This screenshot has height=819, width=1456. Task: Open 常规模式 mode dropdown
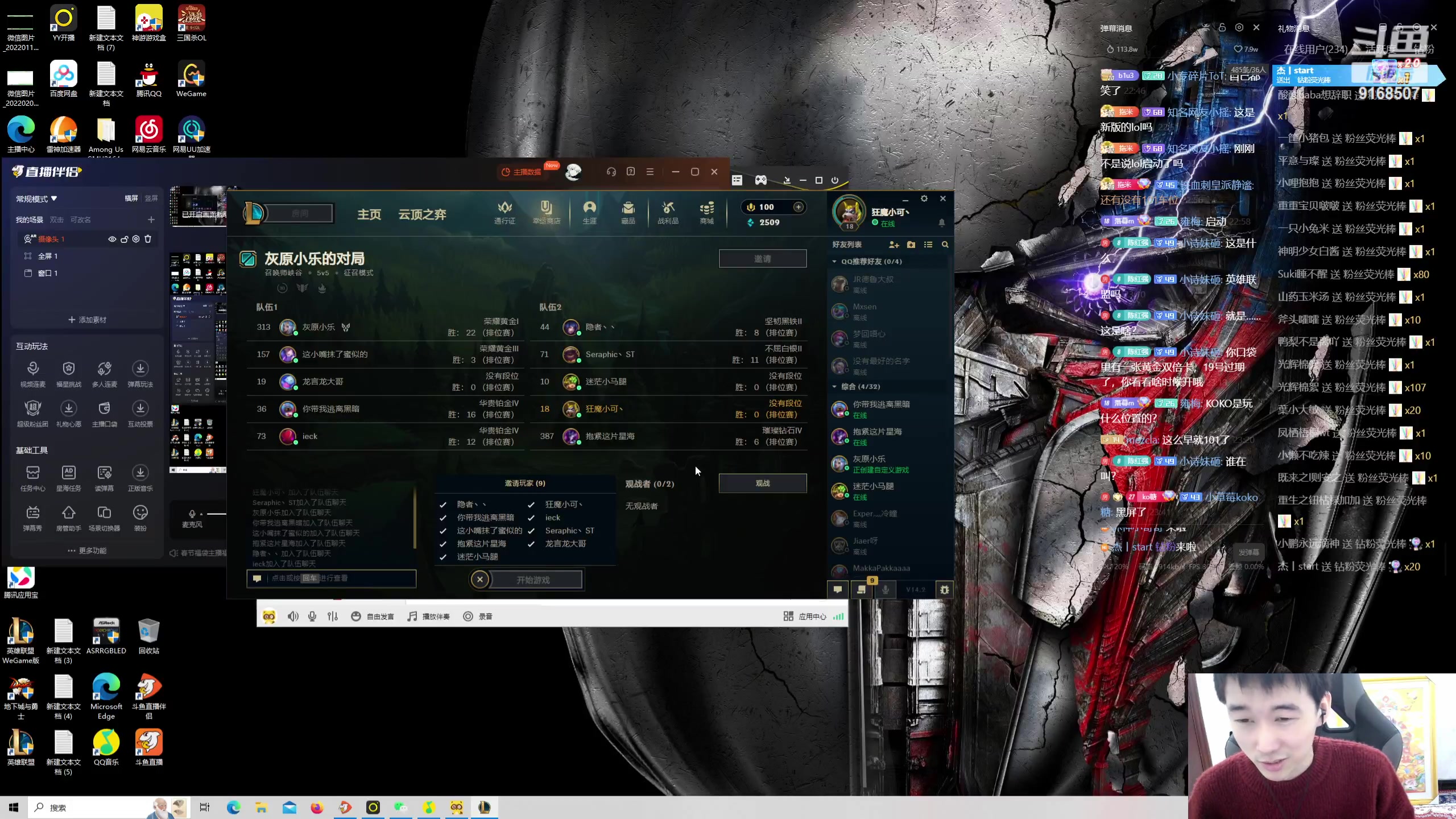[x=37, y=198]
